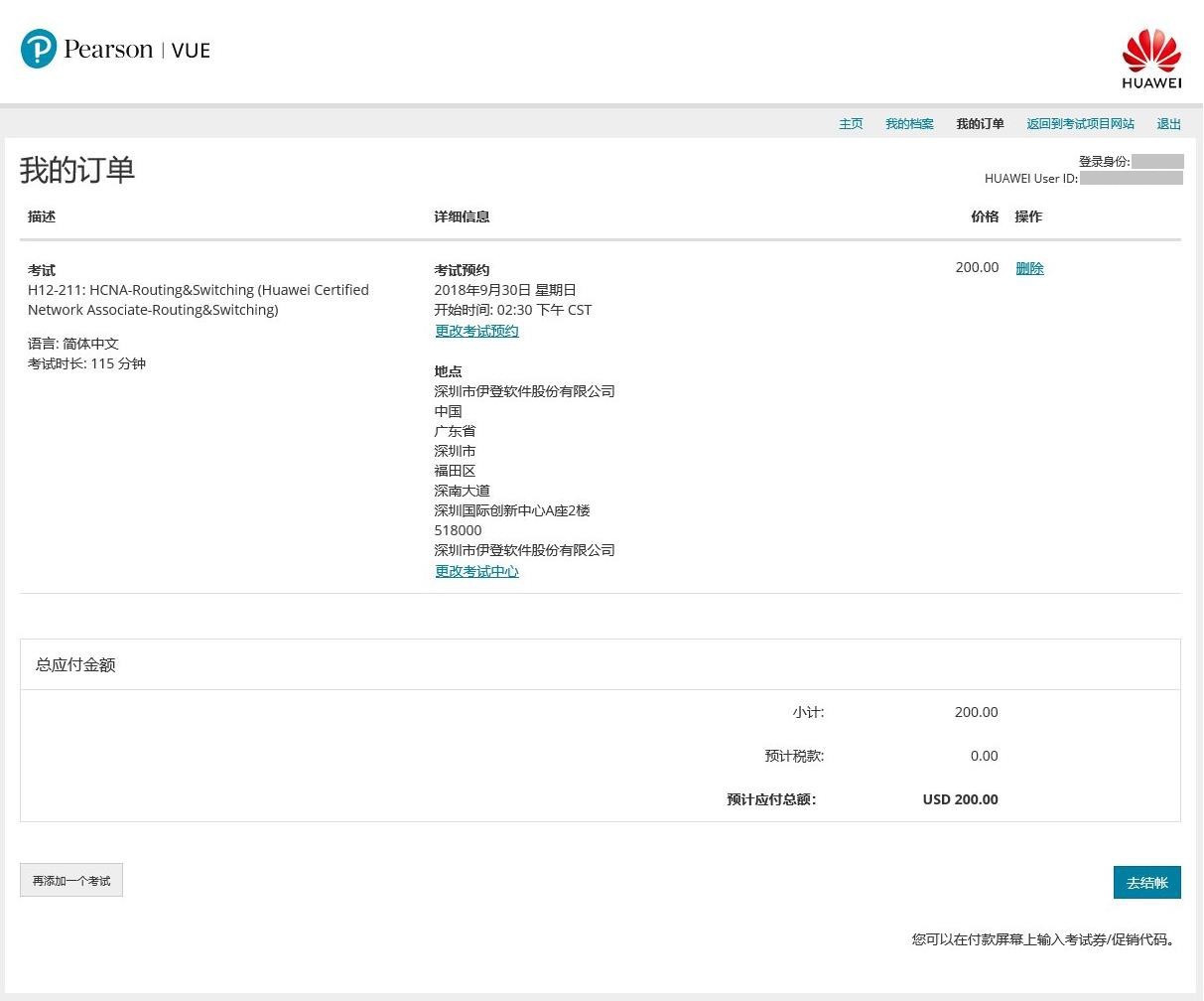Click the 考试时长: 115 分钟 text
The height and width of the screenshot is (1001, 1204).
(87, 363)
